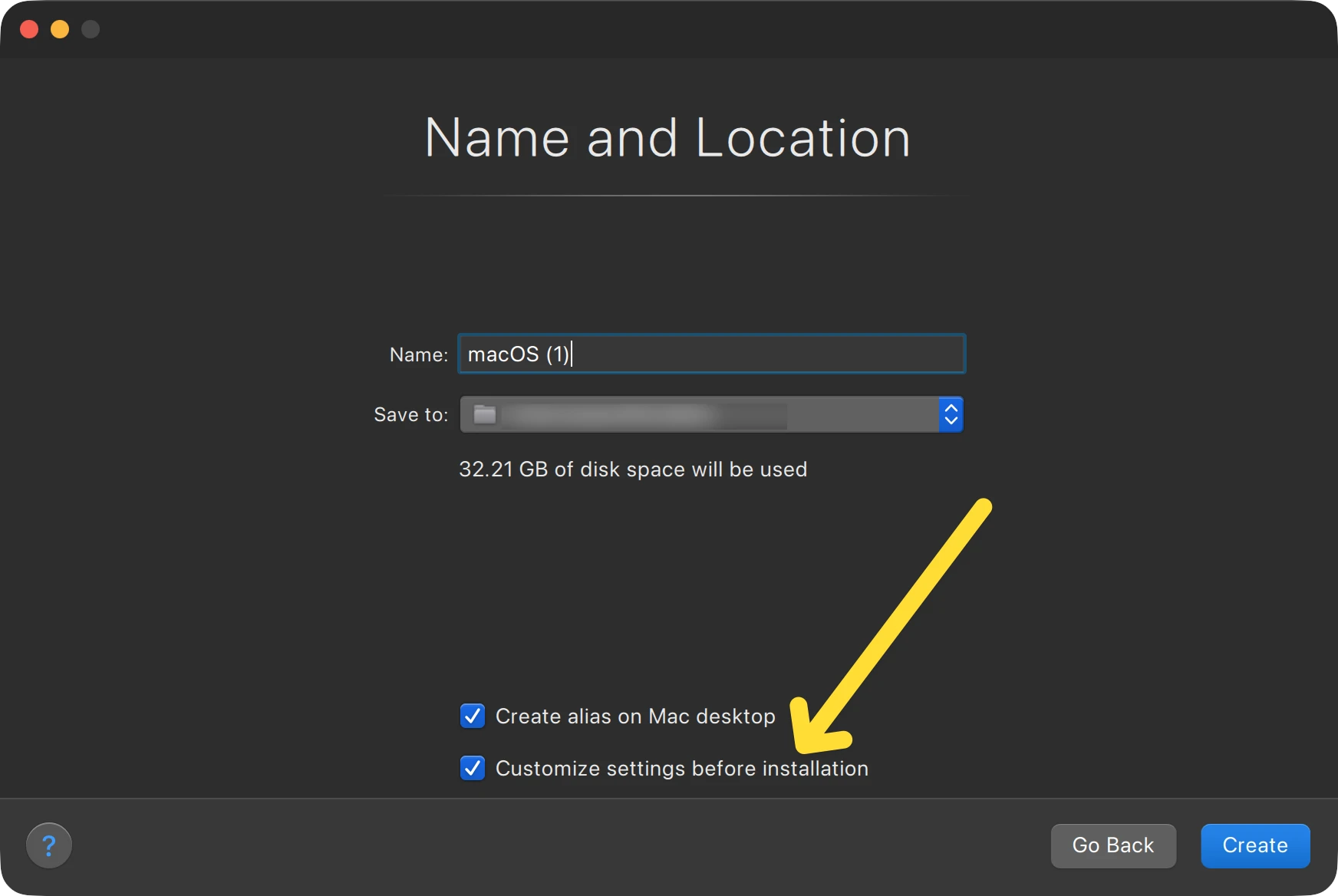This screenshot has width=1338, height=896.
Task: Click the Customize settings before installation label
Action: click(682, 769)
